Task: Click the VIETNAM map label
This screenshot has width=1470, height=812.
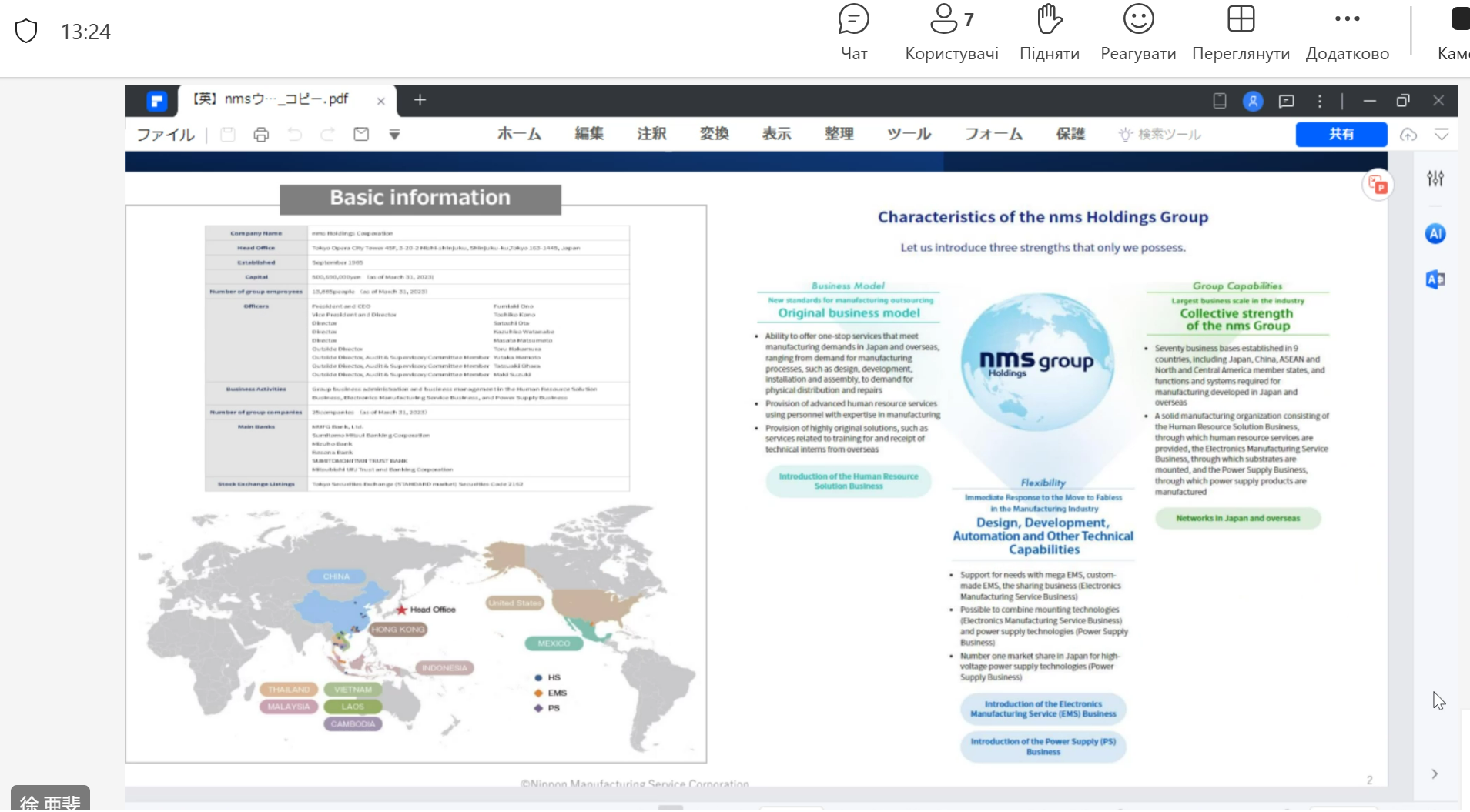Action: pos(353,690)
